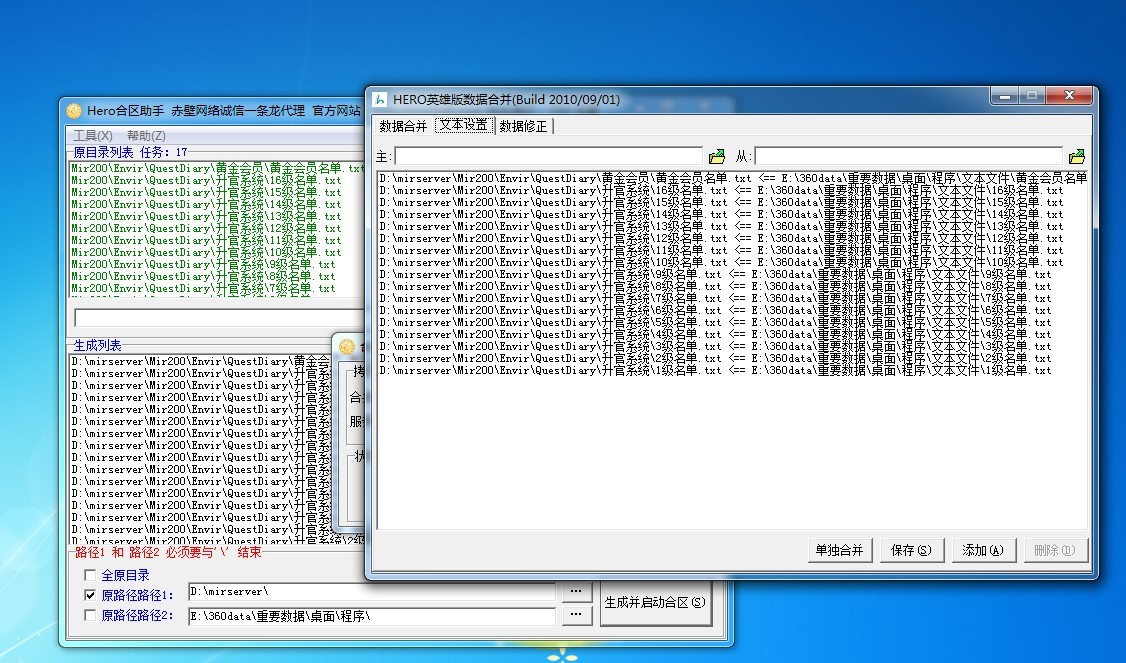Image resolution: width=1126 pixels, height=663 pixels.
Task: Click the folder browse icon beside the 从 field
Action: (1076, 157)
